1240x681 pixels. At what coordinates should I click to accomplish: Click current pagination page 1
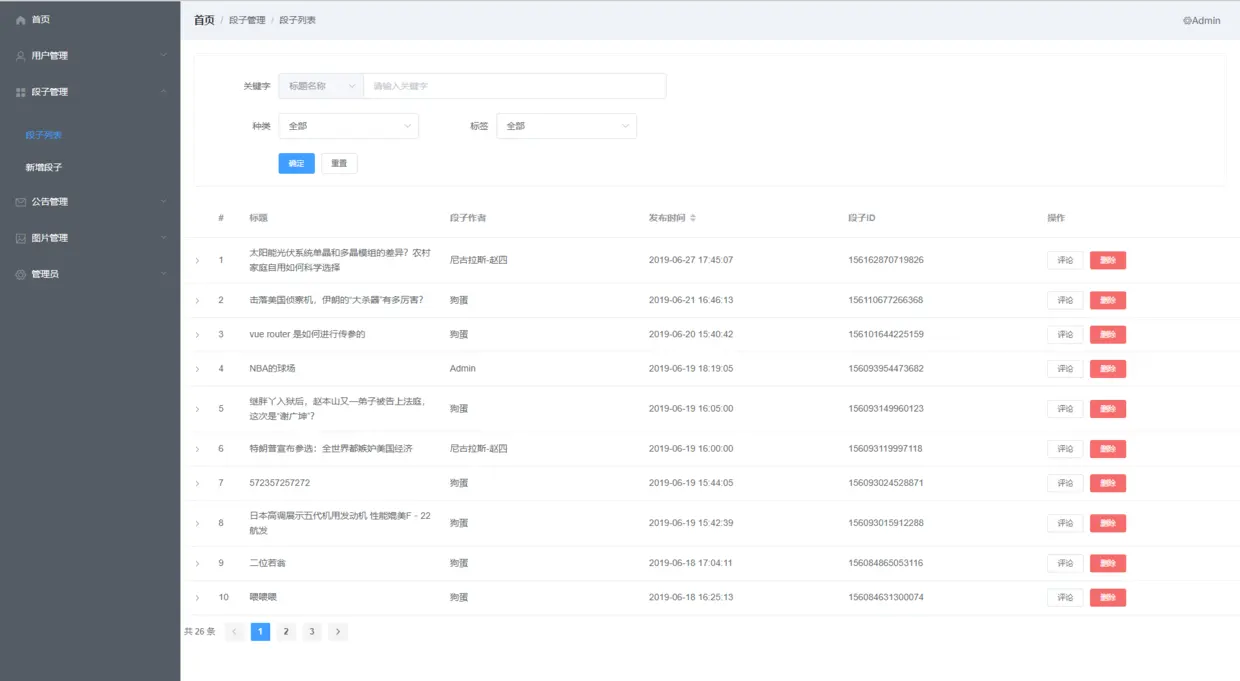260,632
